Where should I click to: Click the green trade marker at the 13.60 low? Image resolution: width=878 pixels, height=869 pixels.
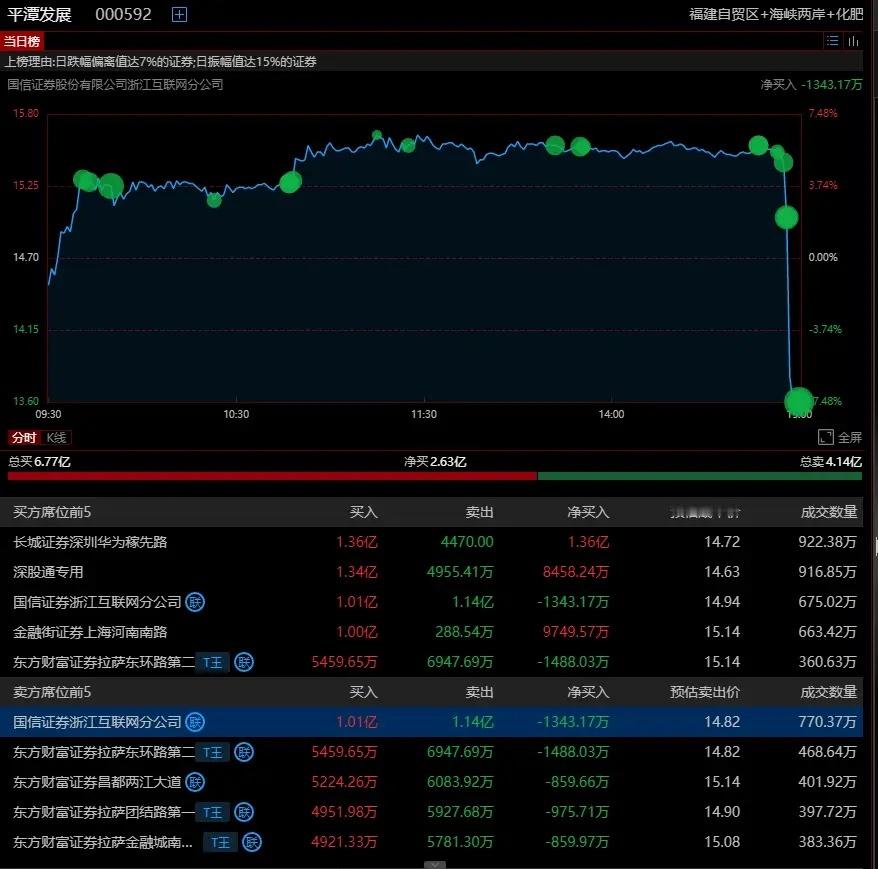point(798,401)
